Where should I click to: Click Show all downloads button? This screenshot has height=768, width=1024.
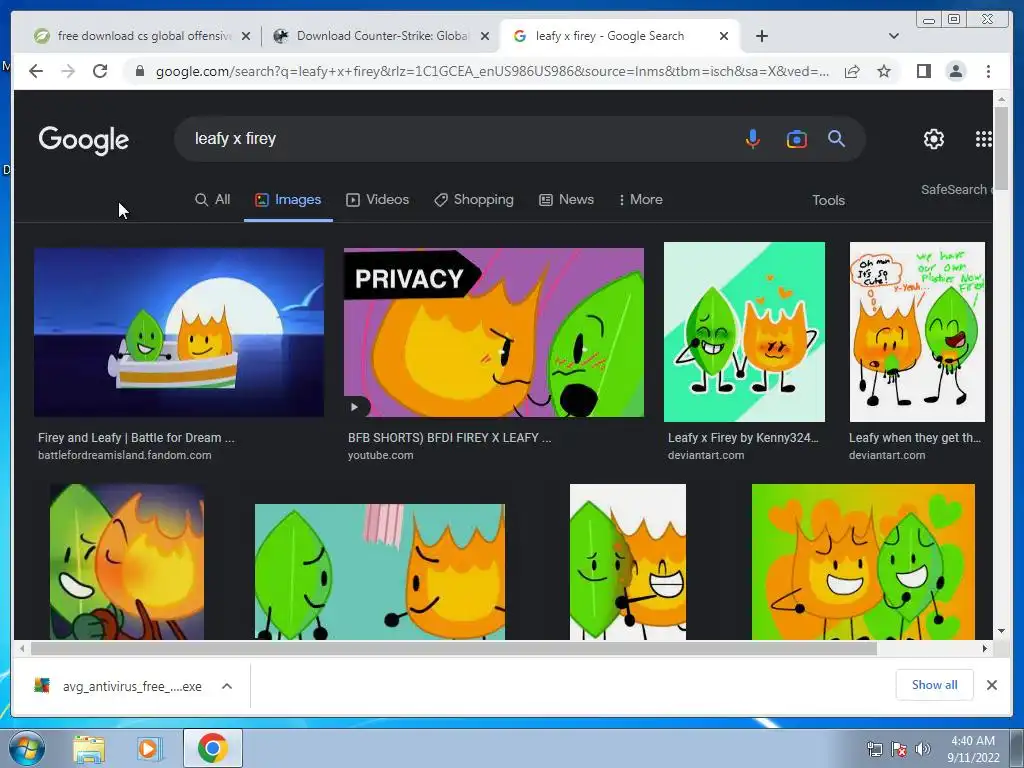935,684
